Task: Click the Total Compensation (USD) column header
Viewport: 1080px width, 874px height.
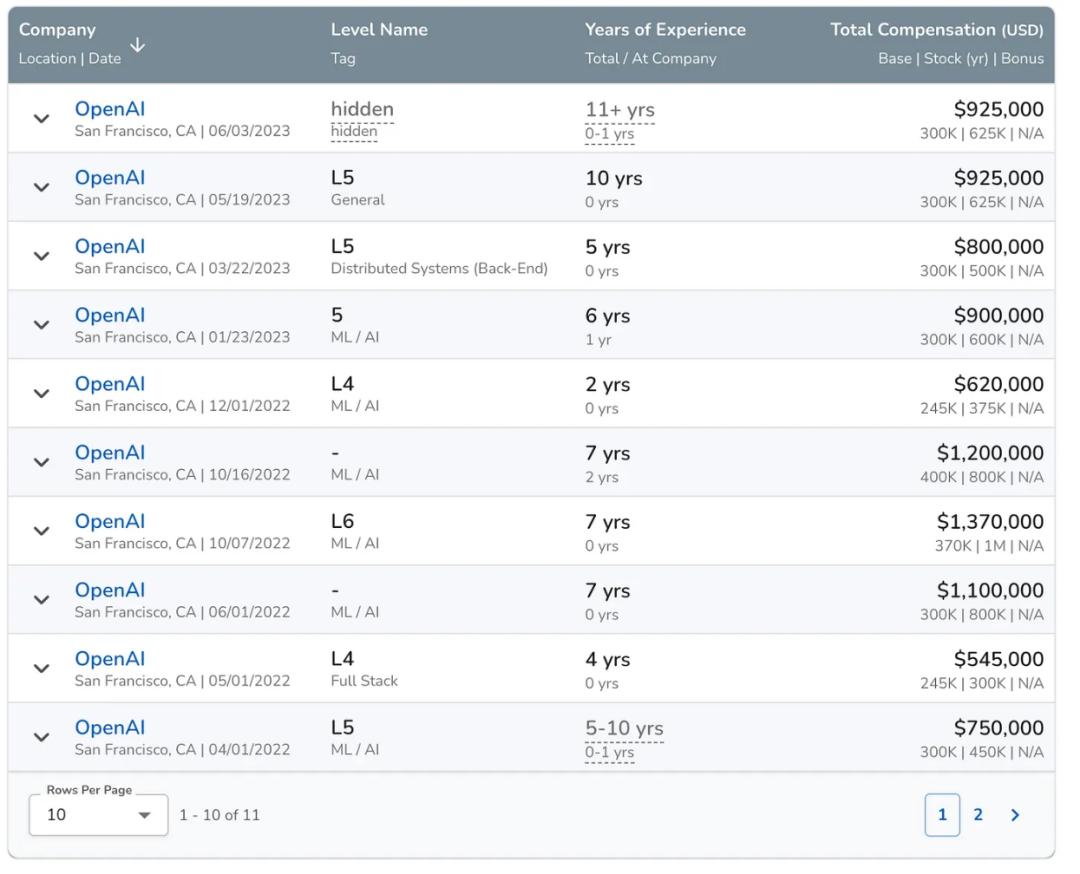Action: (x=937, y=30)
